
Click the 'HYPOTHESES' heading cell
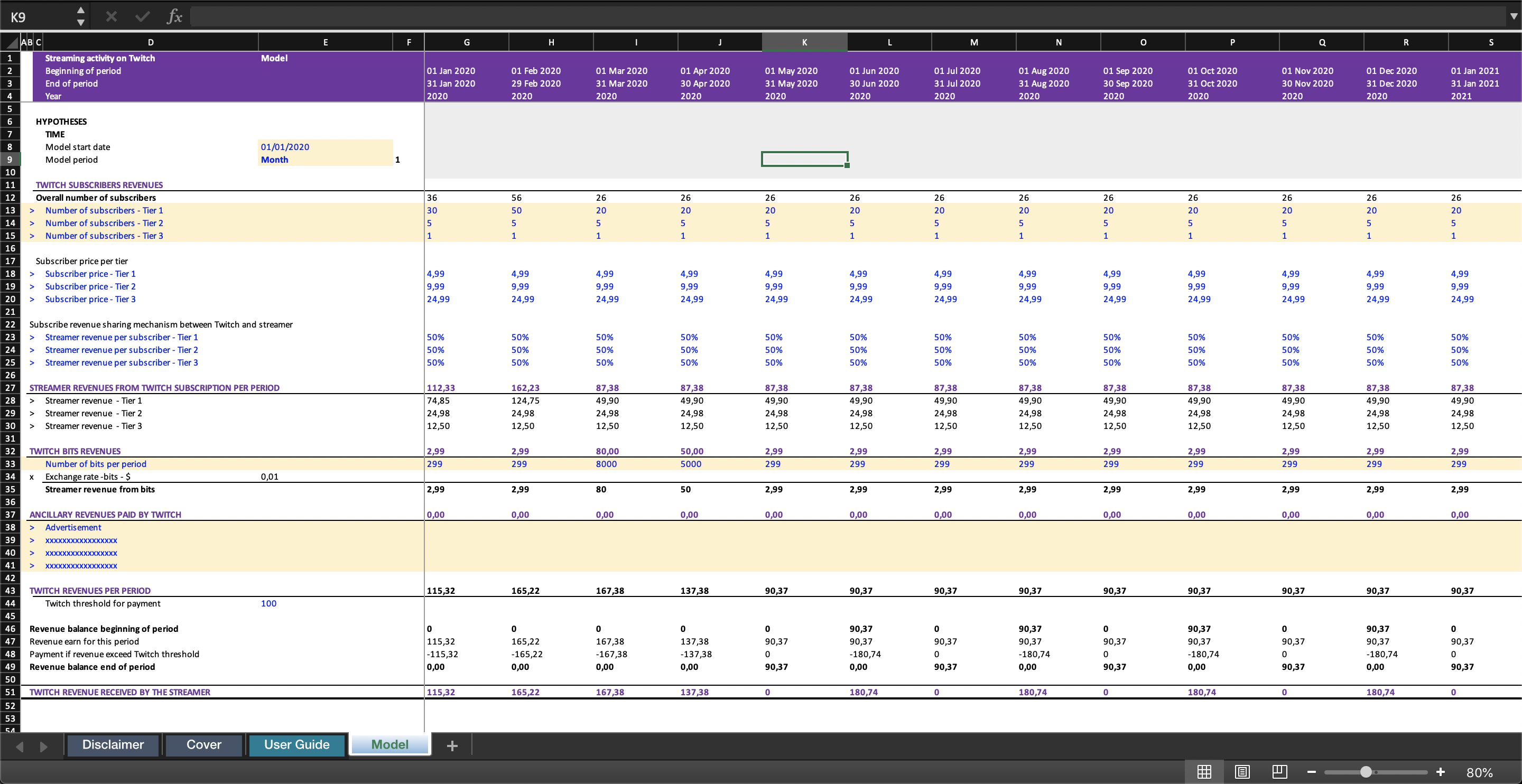(61, 121)
